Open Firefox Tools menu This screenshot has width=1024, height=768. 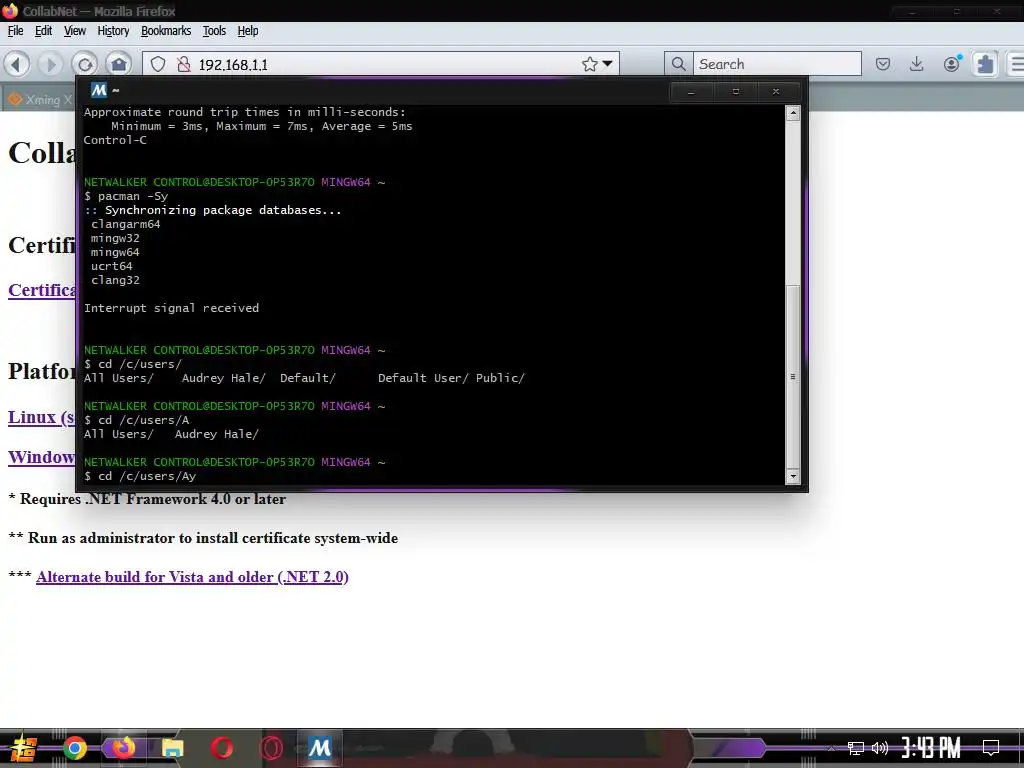coord(214,31)
